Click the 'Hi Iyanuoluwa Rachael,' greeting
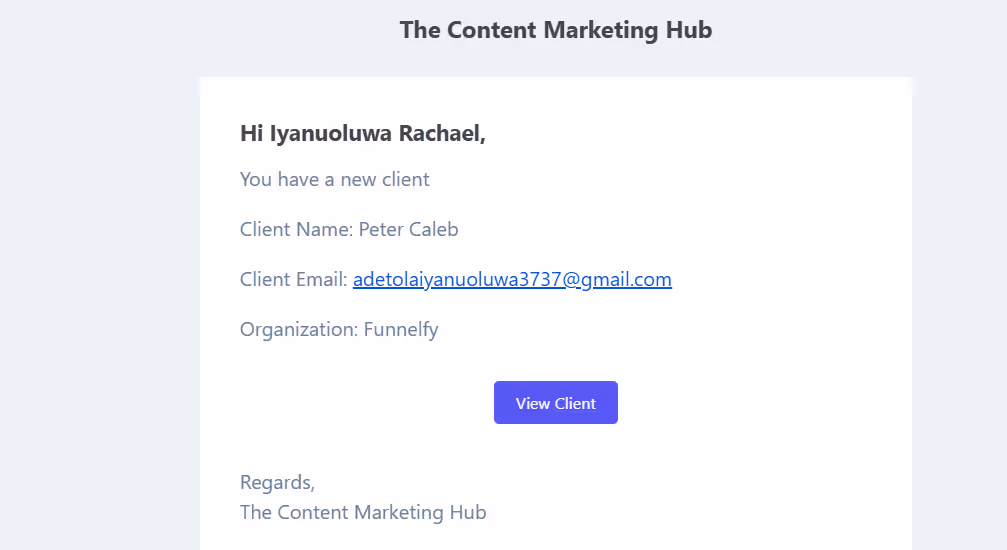 (x=363, y=133)
